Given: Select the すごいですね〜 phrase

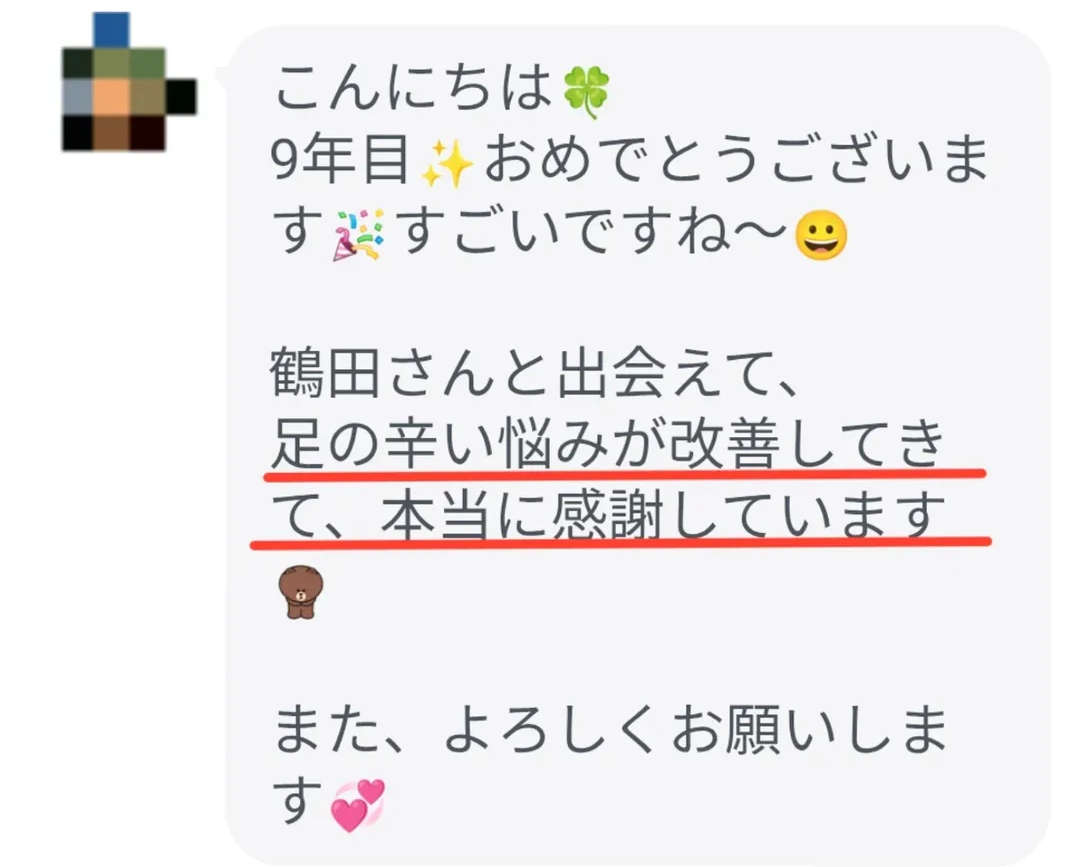Looking at the screenshot, I should tap(594, 235).
